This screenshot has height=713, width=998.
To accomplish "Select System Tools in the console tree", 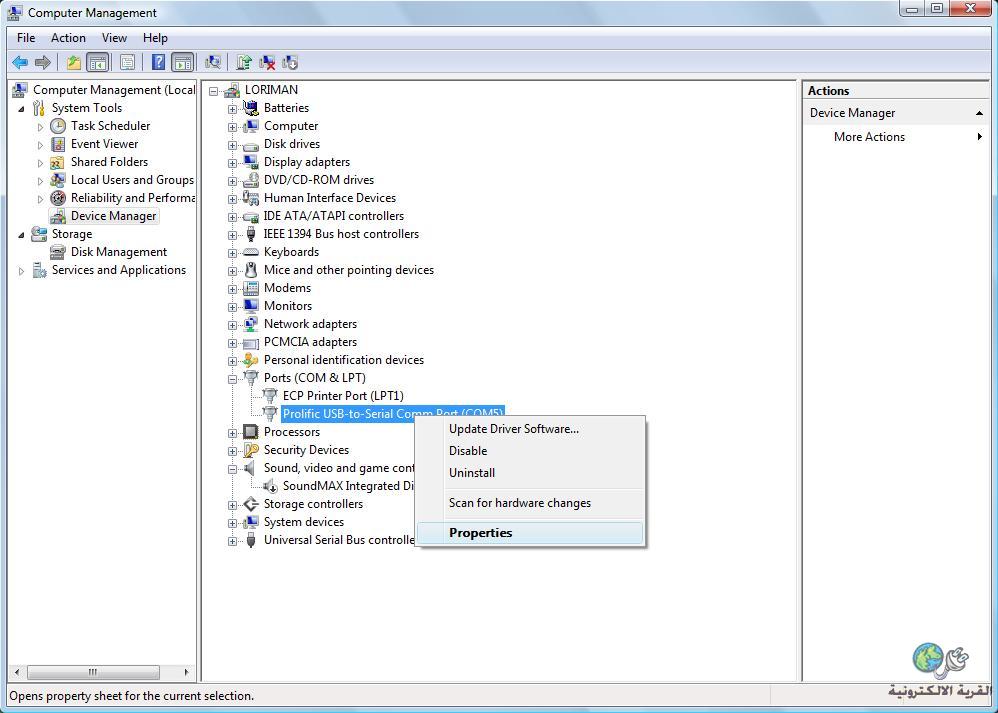I will (x=87, y=108).
